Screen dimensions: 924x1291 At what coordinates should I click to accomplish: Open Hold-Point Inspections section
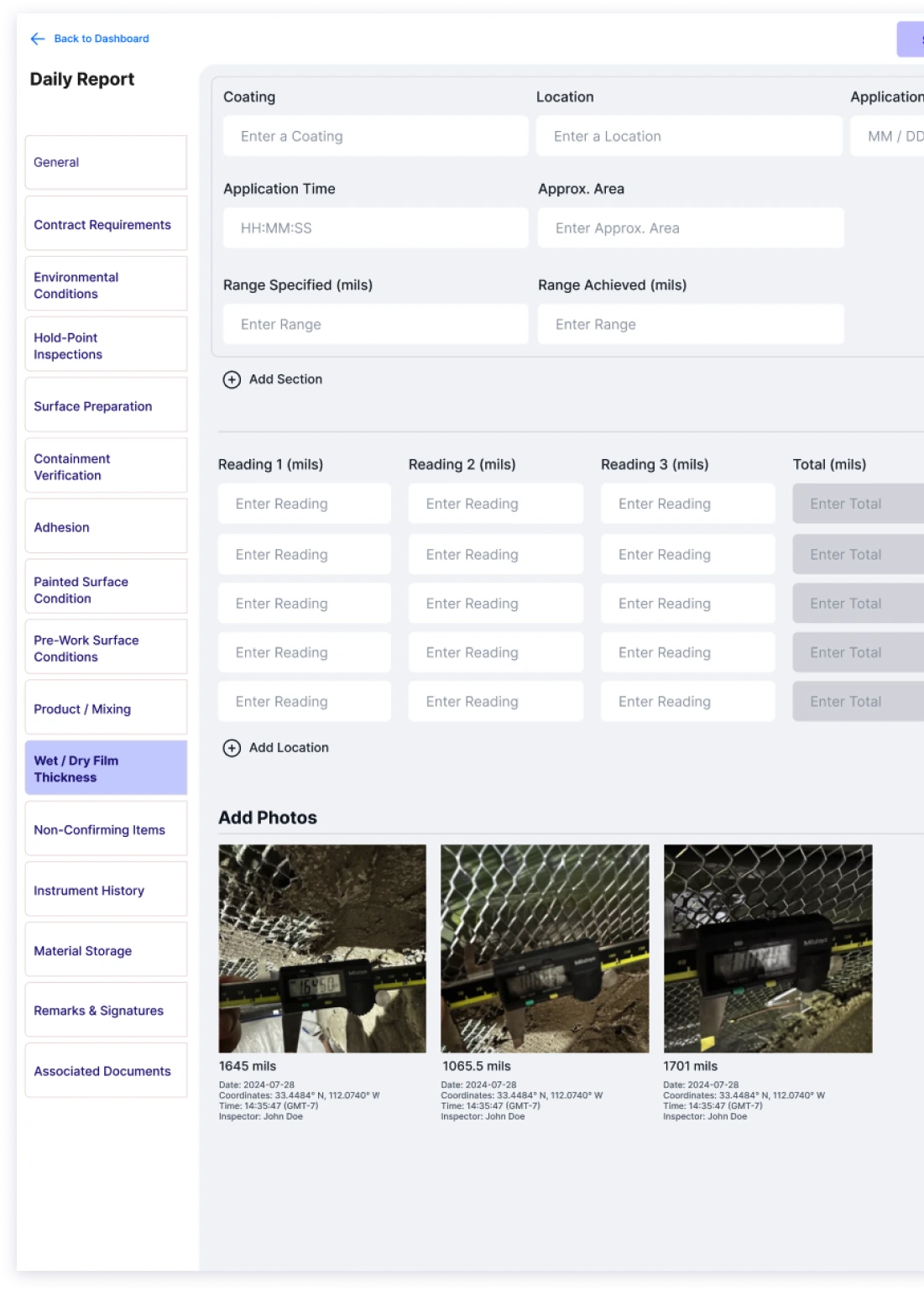[x=106, y=346]
